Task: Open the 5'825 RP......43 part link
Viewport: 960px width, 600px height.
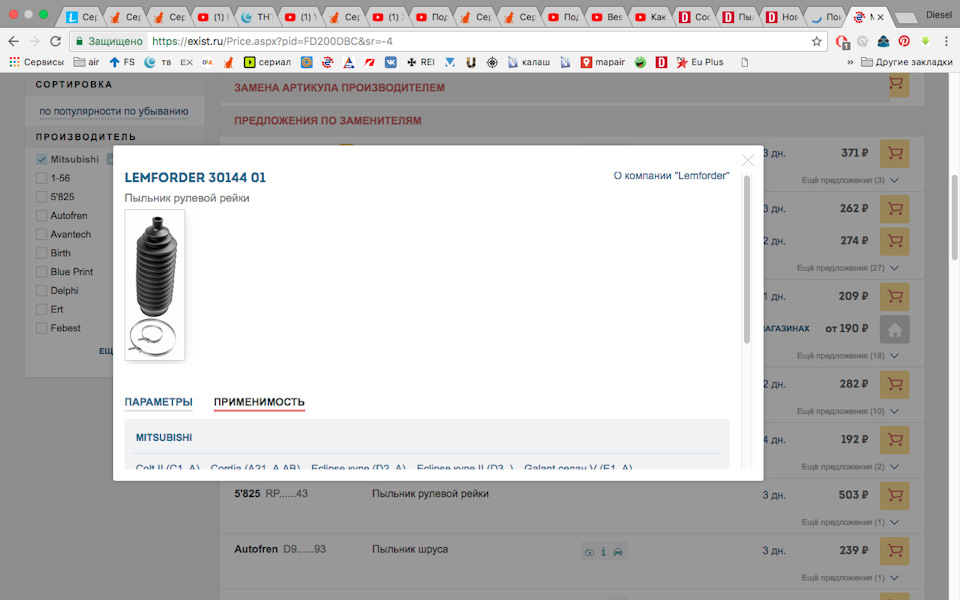Action: pyautogui.click(x=271, y=493)
